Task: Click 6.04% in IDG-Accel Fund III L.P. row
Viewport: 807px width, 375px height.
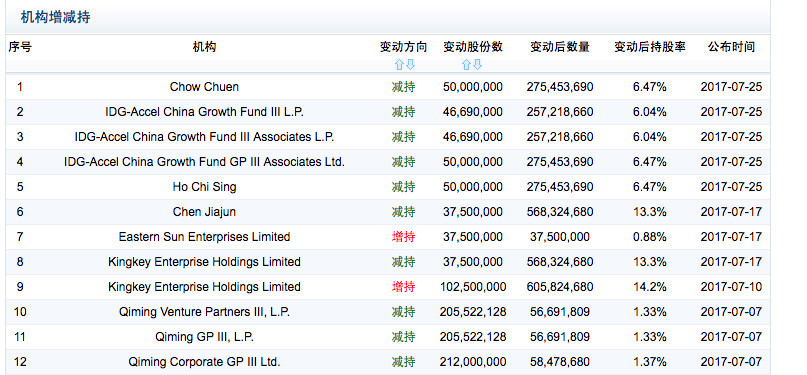Action: tap(650, 112)
